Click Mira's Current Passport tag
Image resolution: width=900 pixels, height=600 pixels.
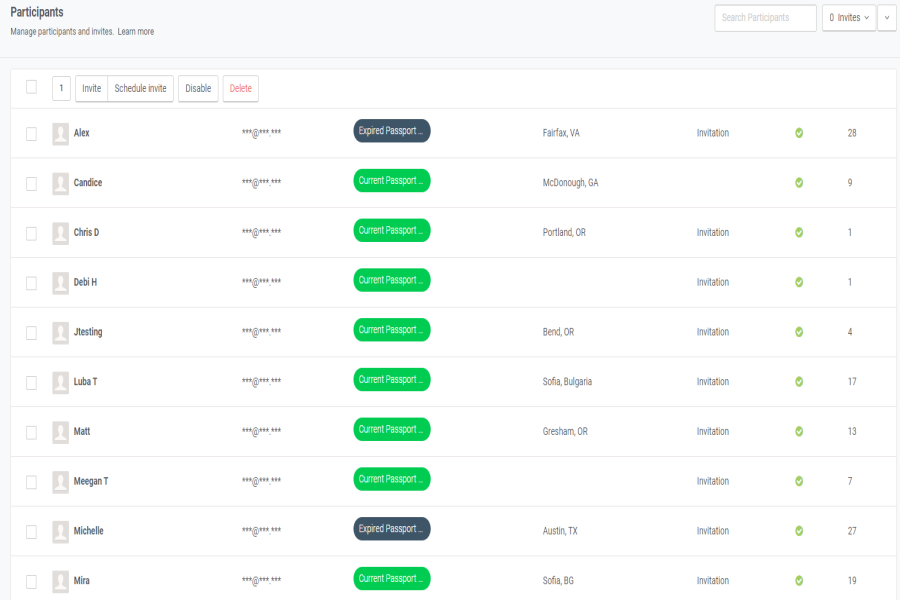[x=392, y=579]
